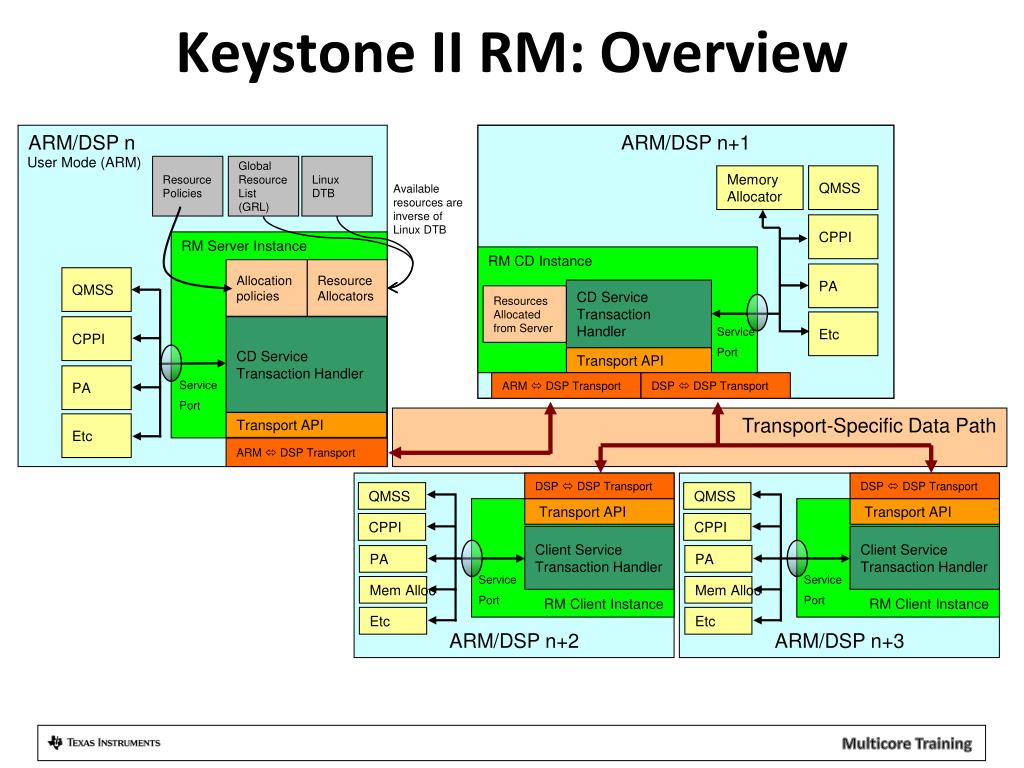
Task: Select the CPPI box in ARM/DSP n+3
Action: 718,527
